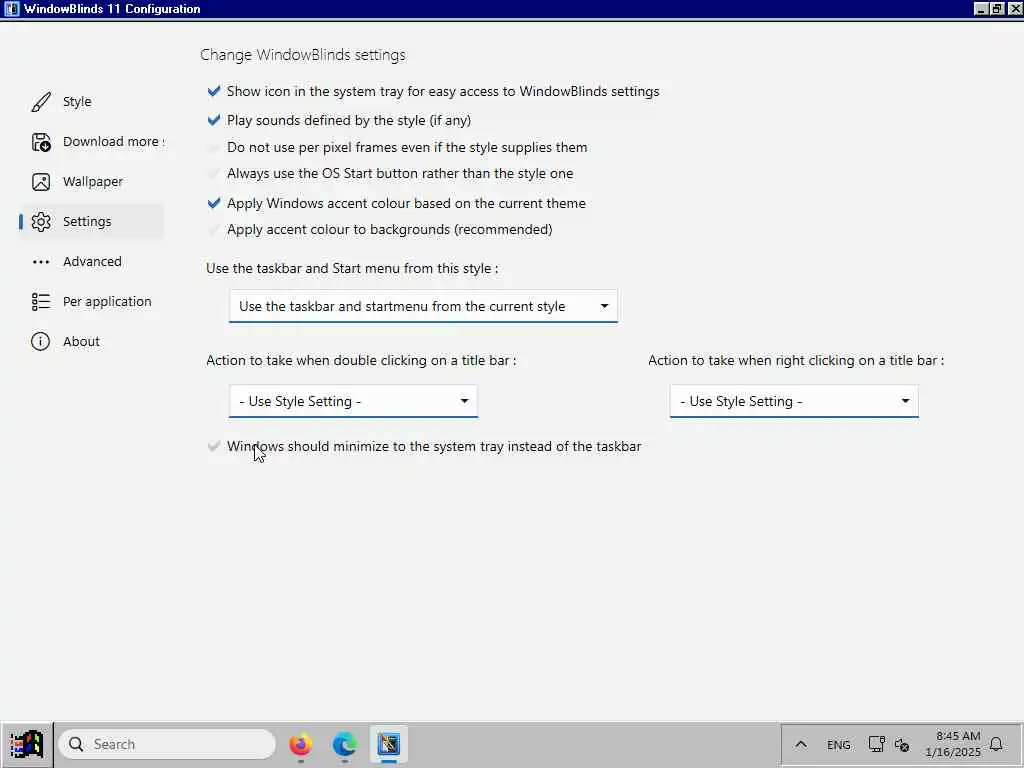Switch to the Style section
1024x768 pixels.
coord(77,102)
